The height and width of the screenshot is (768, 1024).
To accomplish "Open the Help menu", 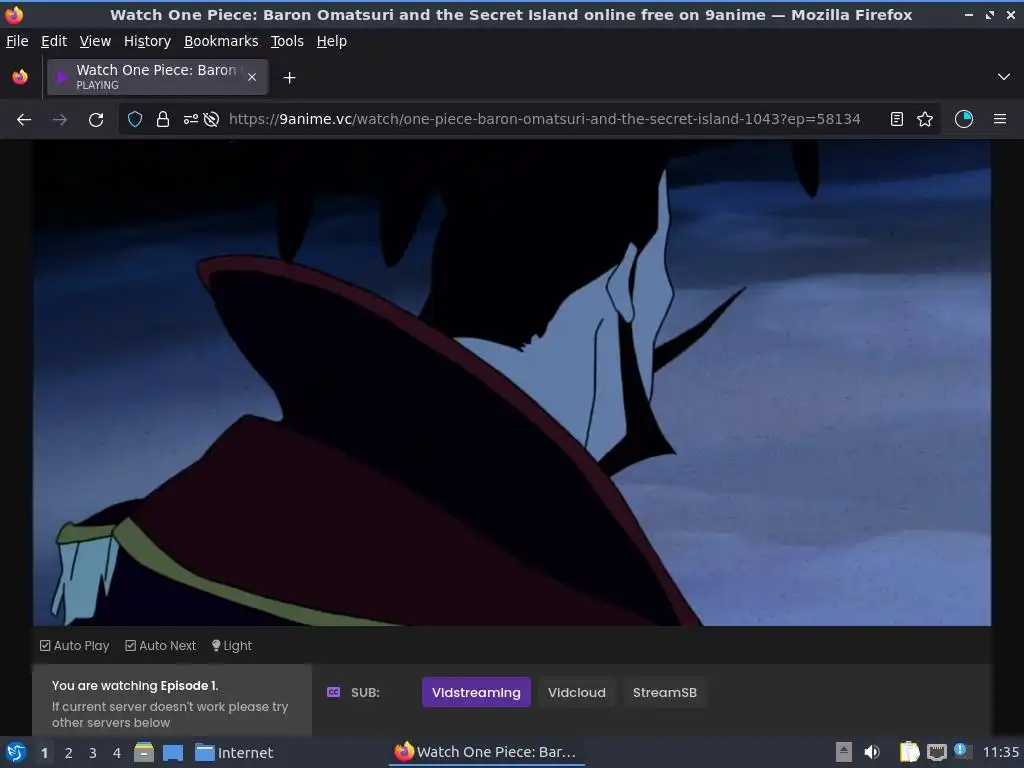I will coord(332,41).
